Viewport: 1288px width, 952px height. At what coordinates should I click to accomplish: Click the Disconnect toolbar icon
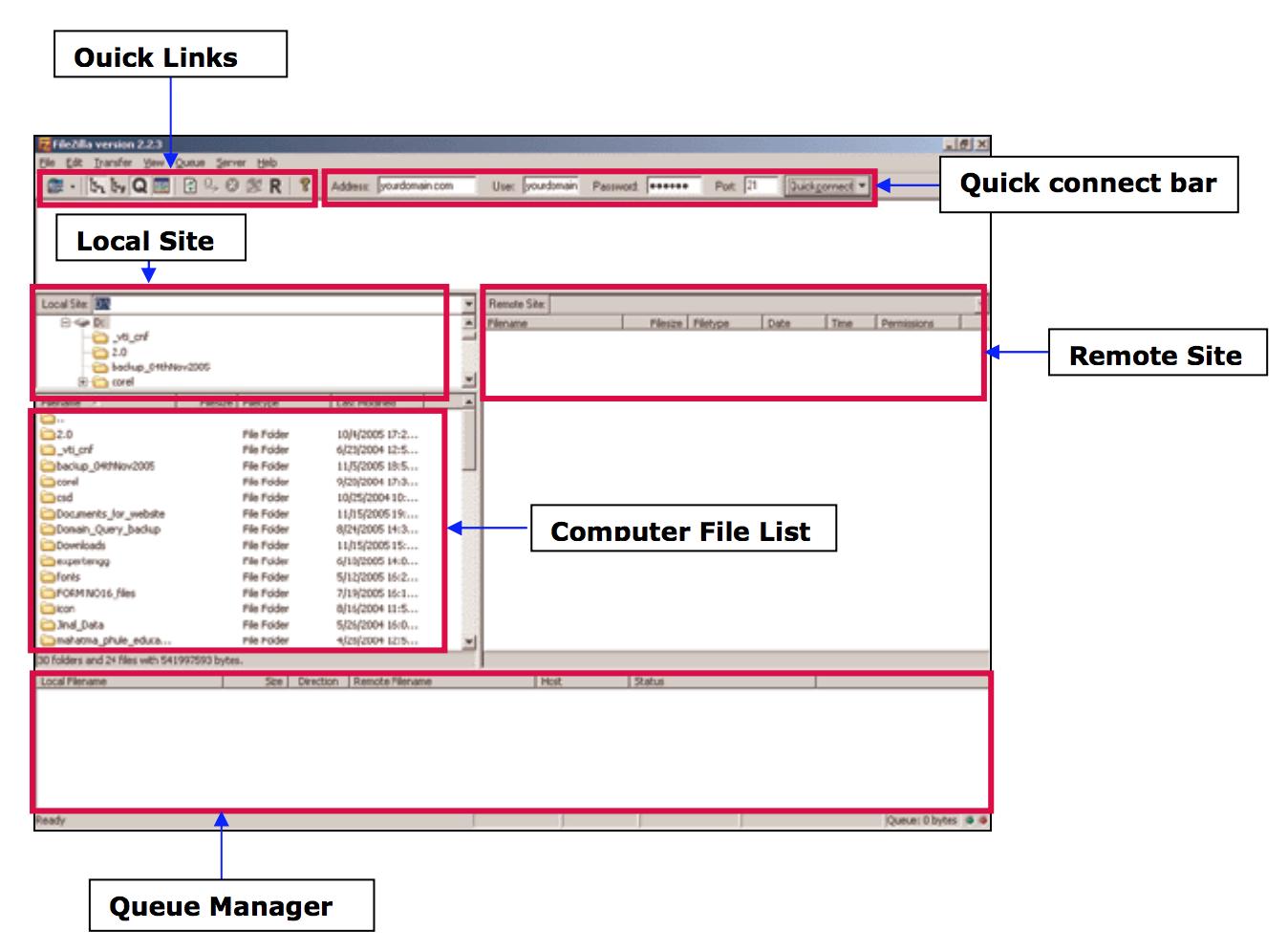click(x=253, y=185)
